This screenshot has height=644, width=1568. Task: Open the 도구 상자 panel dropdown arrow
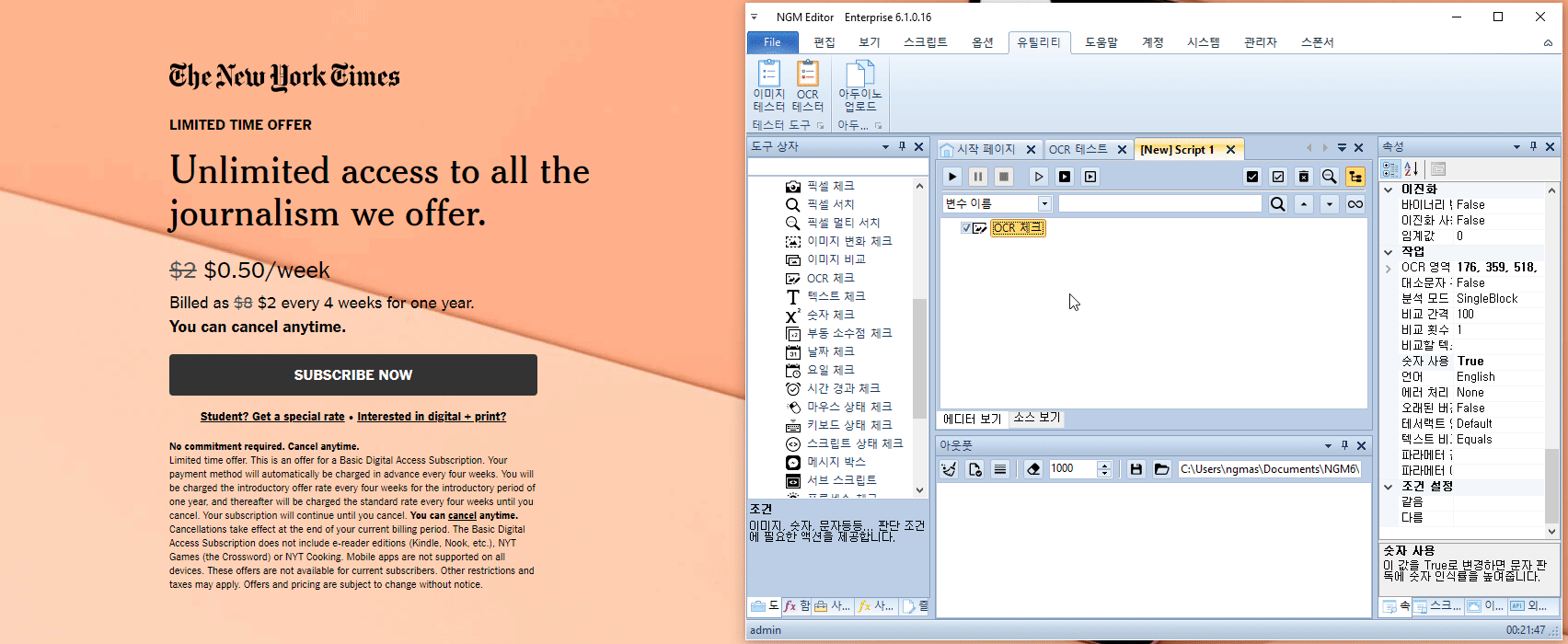coord(885,147)
